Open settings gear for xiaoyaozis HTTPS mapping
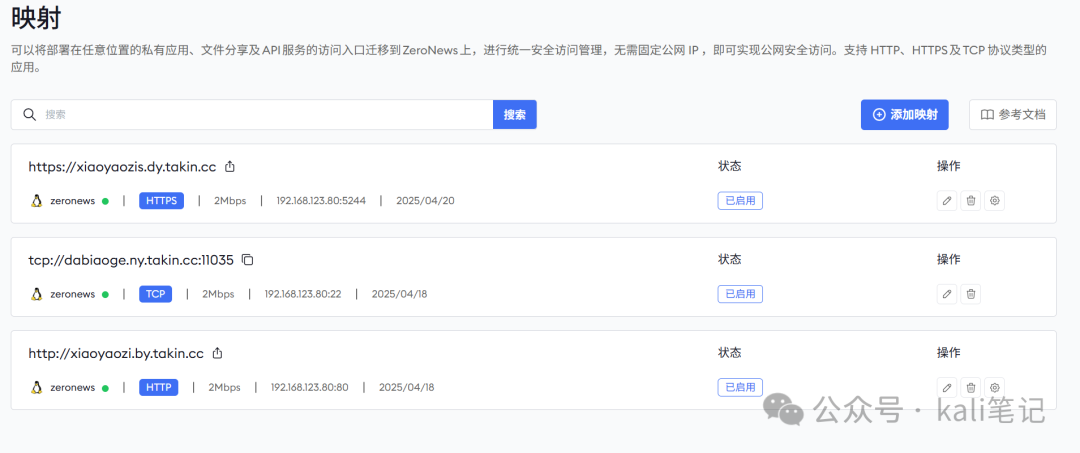Viewport: 1080px width, 453px height. click(x=994, y=201)
